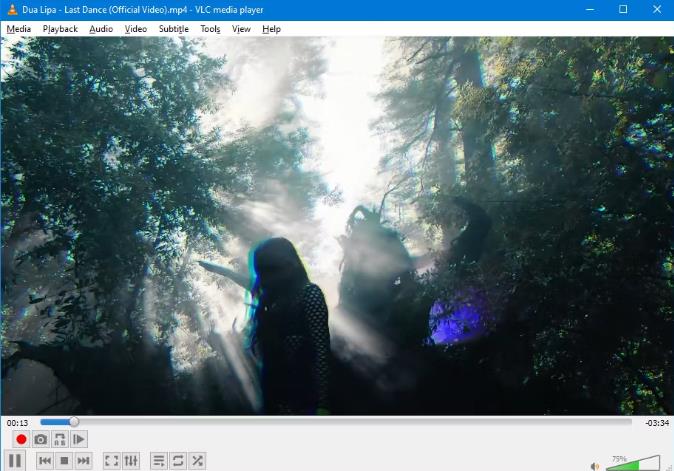Click the red Record button
Screen dimensions: 674x471
[x=21, y=439]
